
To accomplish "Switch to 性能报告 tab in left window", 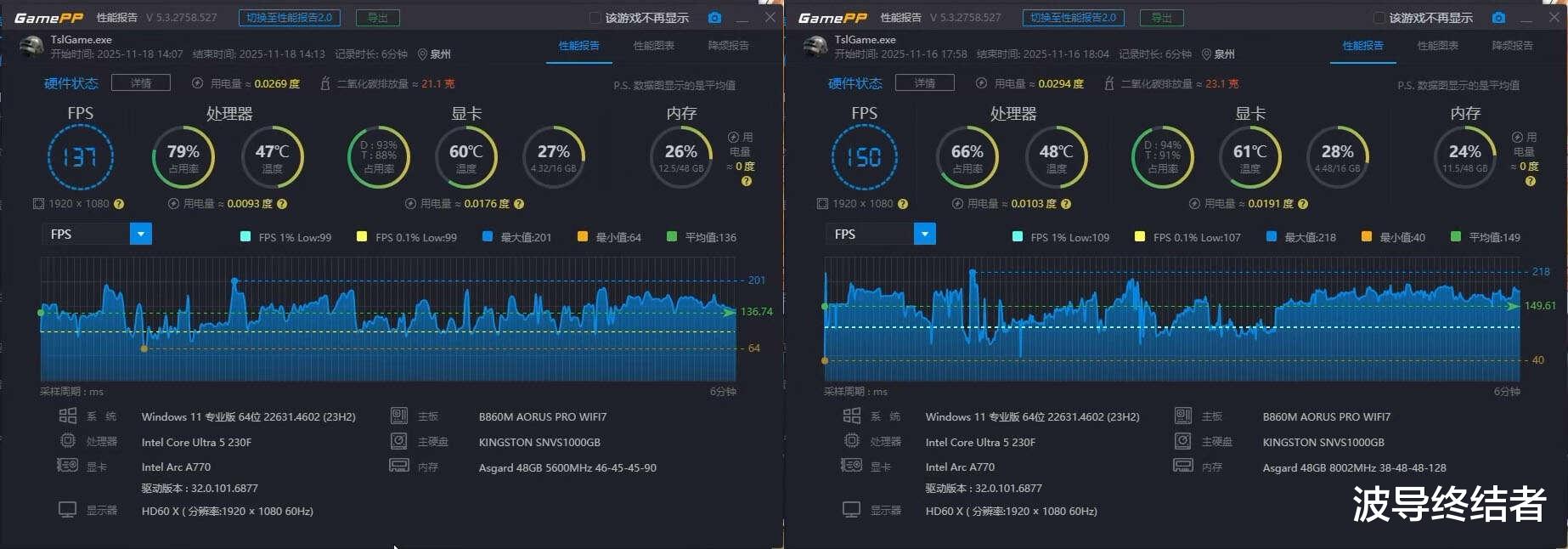I will point(579,46).
